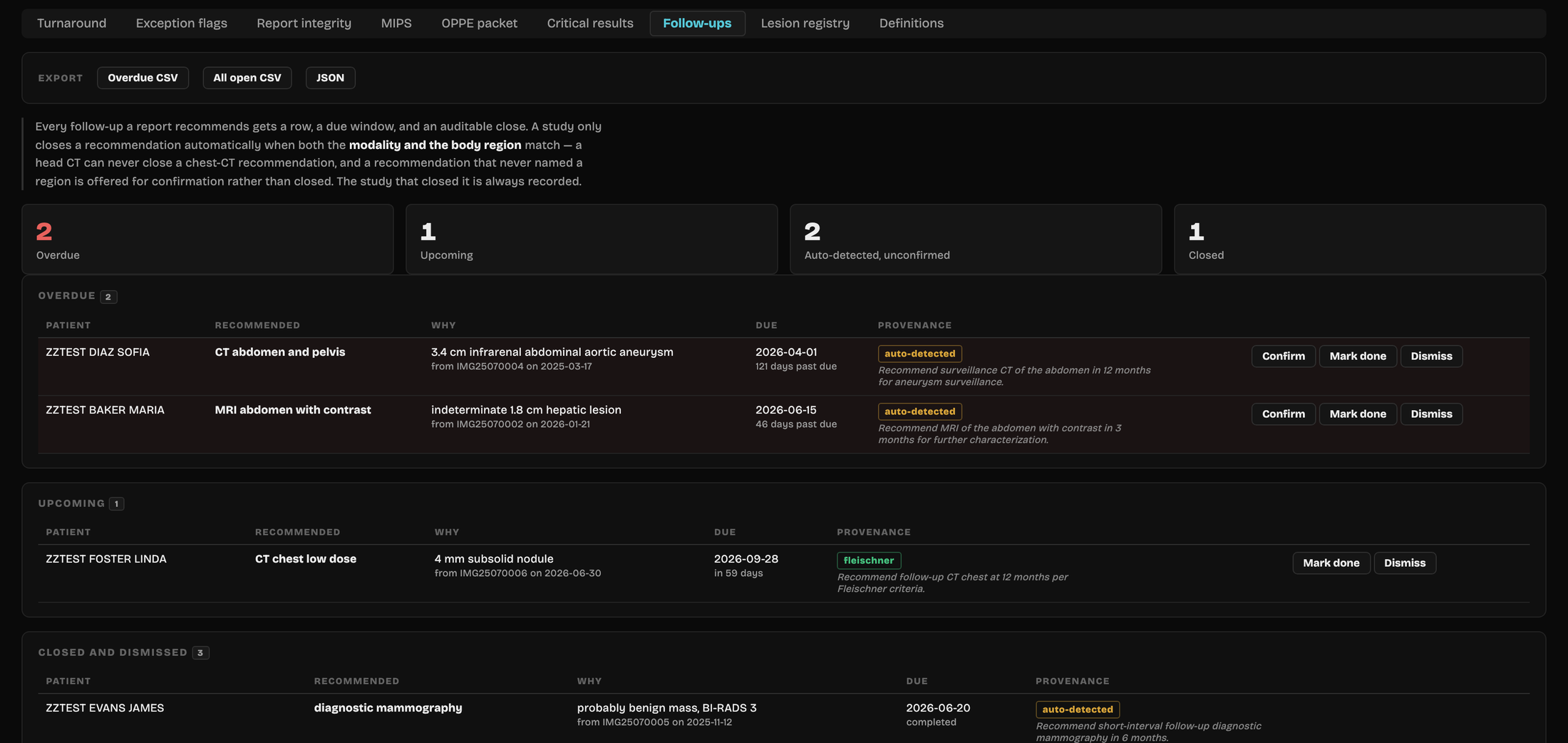Select the Follow-ups tab
Image resolution: width=1568 pixels, height=743 pixels.
tap(697, 23)
